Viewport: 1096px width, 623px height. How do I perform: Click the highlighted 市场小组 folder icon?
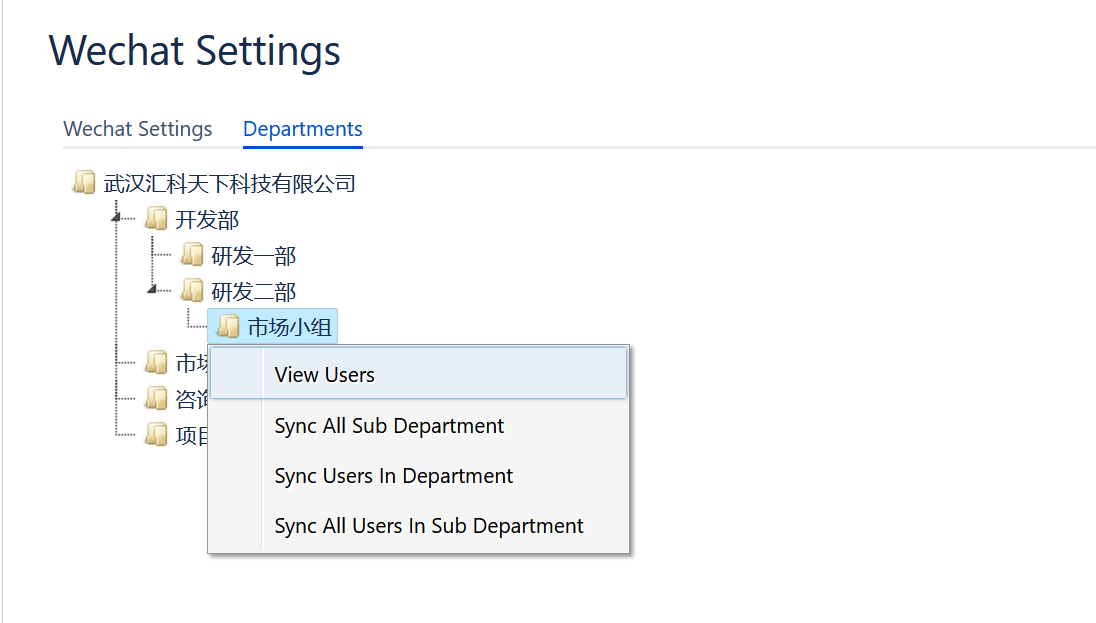[x=228, y=327]
